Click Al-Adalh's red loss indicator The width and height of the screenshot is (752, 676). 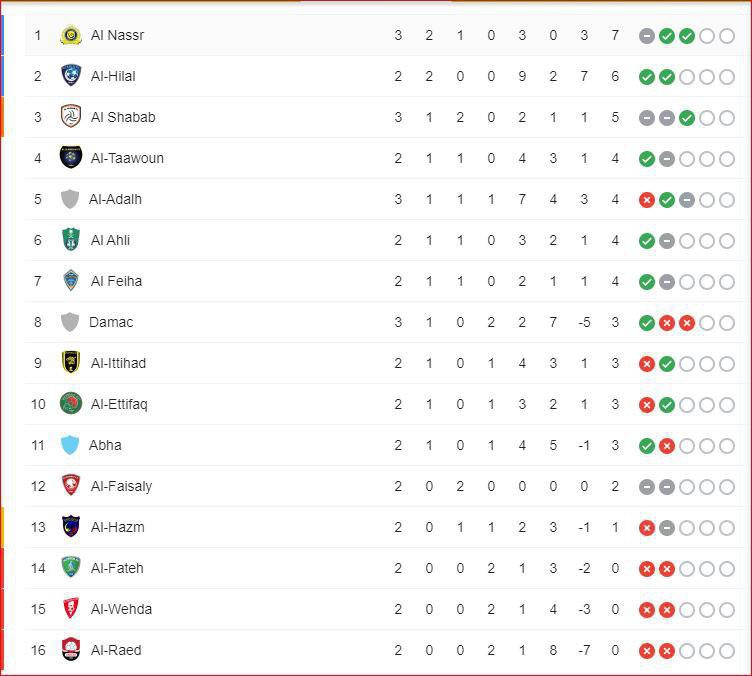pyautogui.click(x=647, y=200)
